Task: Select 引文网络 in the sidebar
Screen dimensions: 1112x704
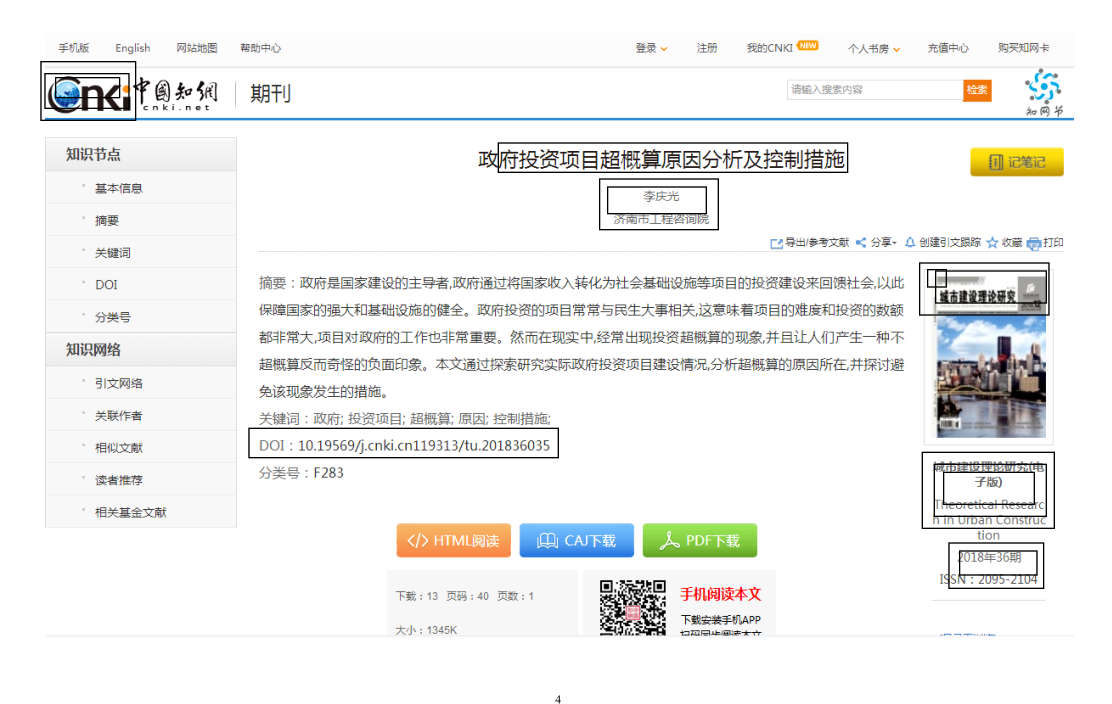Action: (119, 384)
